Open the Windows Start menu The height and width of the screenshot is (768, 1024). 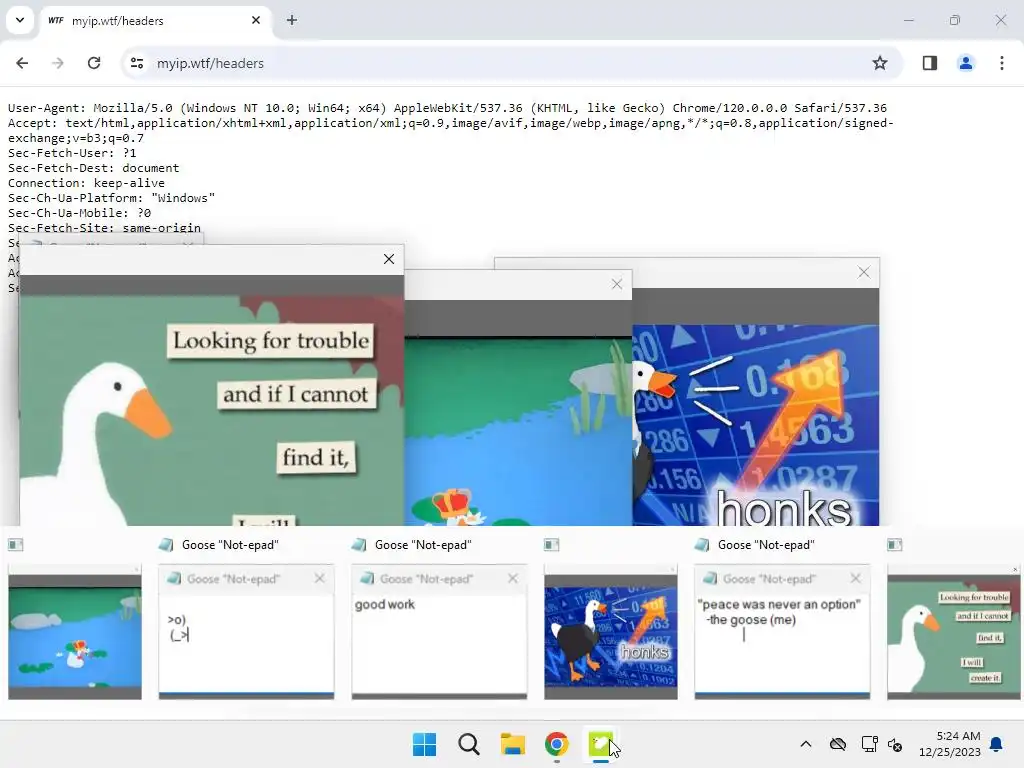click(x=424, y=744)
